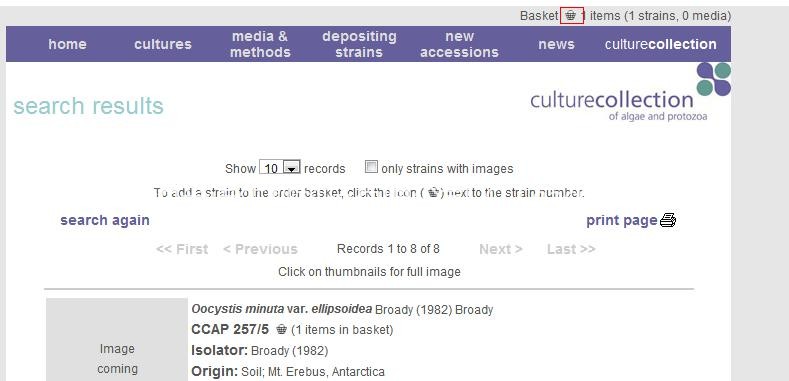Open the basket icon in header

click(x=571, y=16)
